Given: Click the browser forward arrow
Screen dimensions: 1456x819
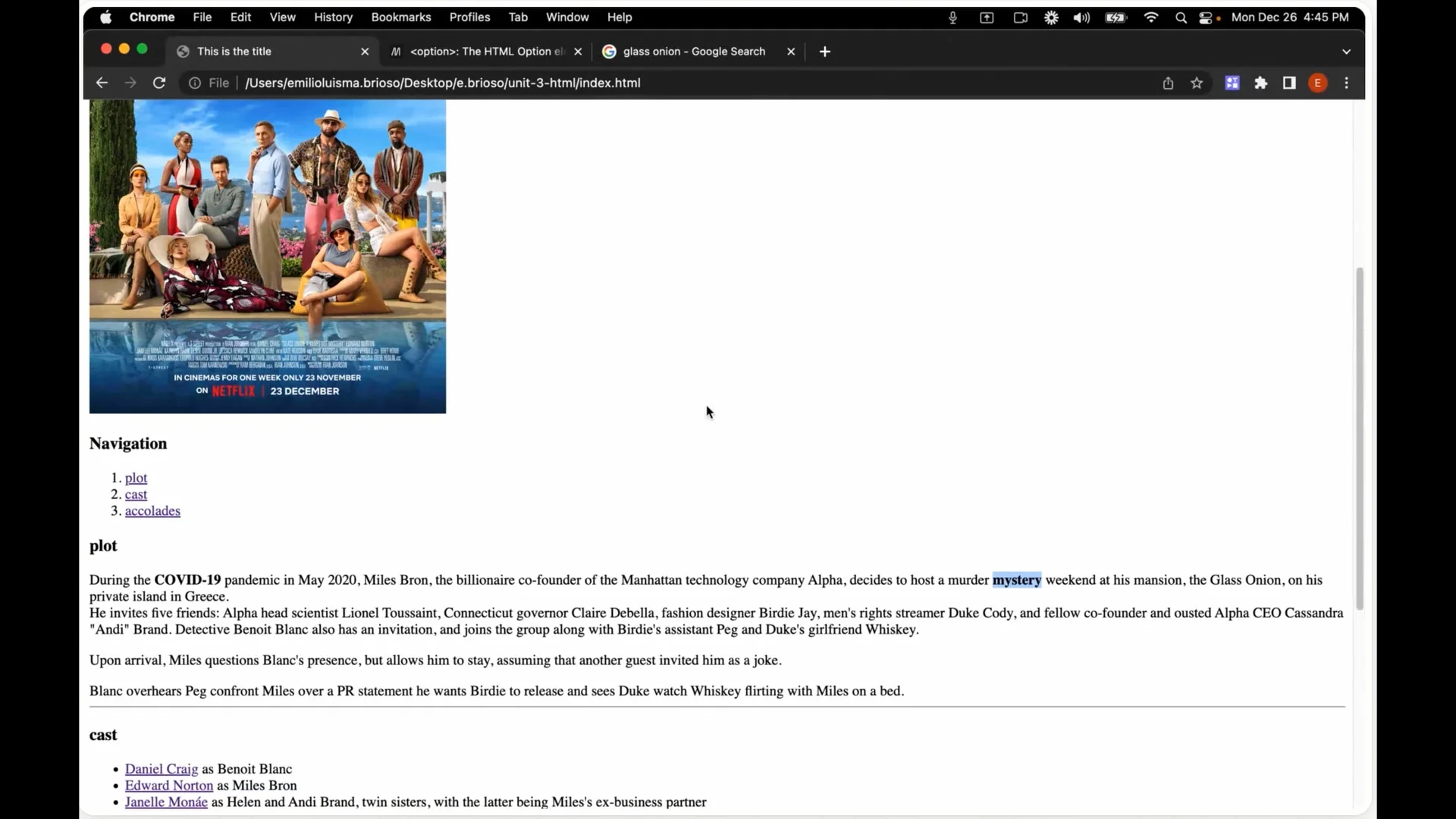Looking at the screenshot, I should 130,83.
